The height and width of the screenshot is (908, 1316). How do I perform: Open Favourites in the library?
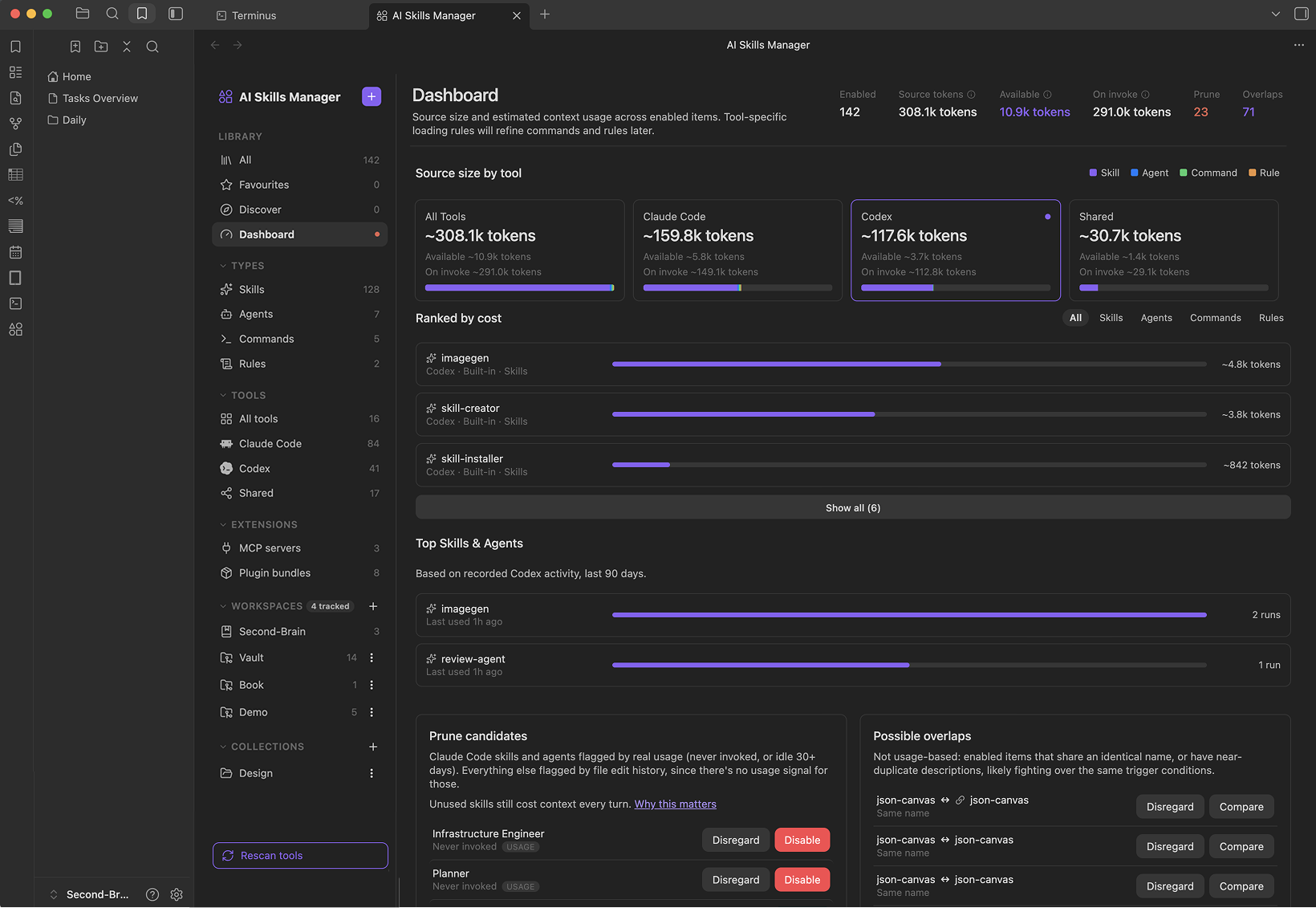click(299, 185)
